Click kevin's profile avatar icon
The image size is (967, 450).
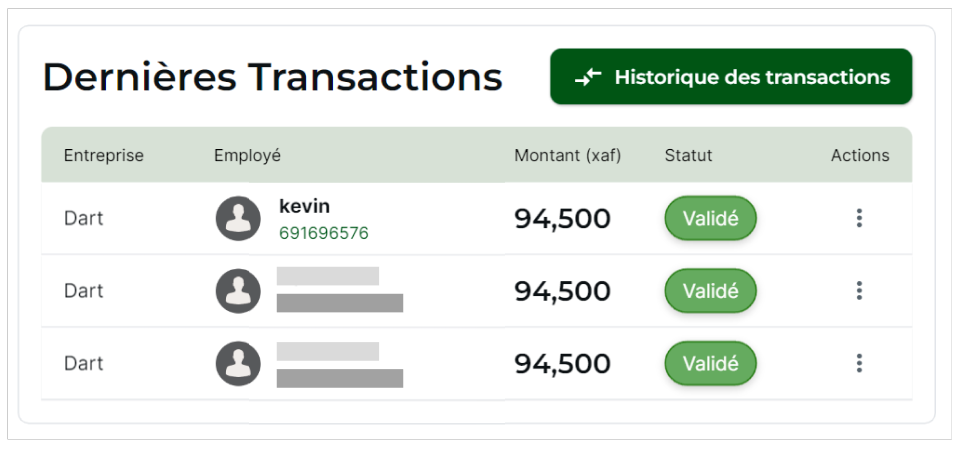click(x=238, y=218)
